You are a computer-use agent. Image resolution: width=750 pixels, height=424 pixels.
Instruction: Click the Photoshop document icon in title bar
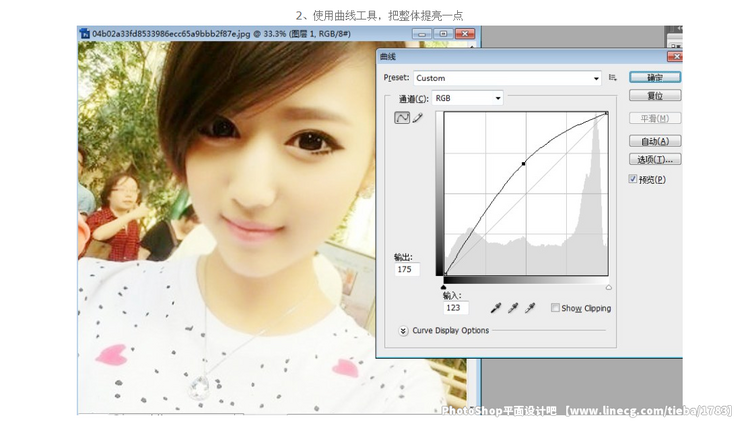[84, 33]
